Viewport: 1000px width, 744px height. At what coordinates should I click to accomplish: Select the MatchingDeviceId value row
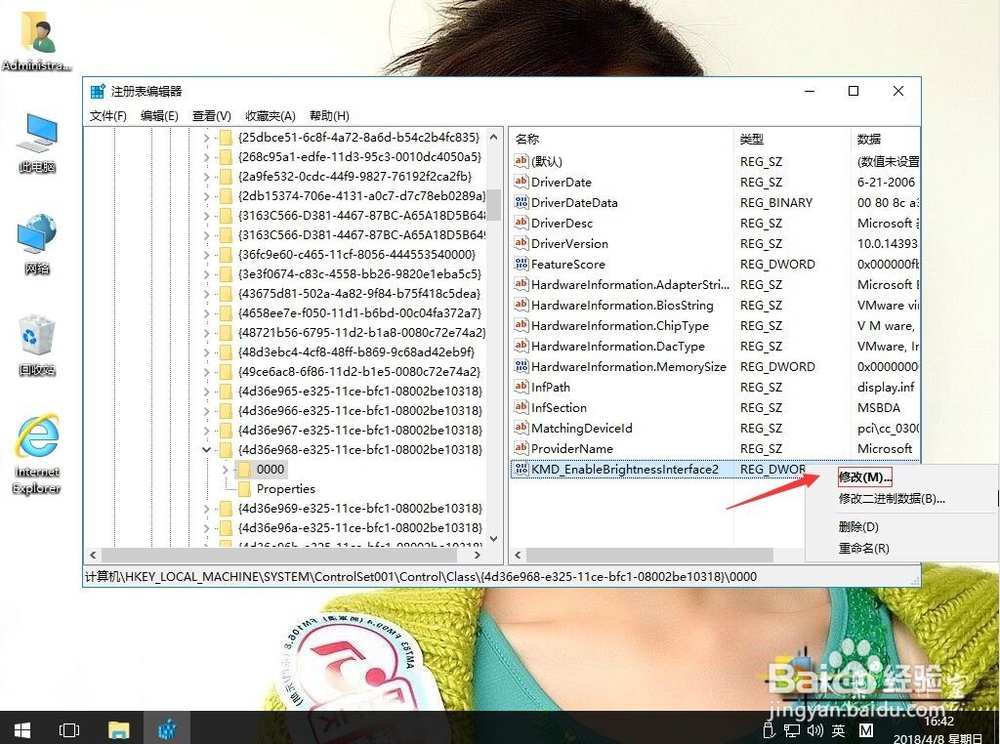(716, 428)
